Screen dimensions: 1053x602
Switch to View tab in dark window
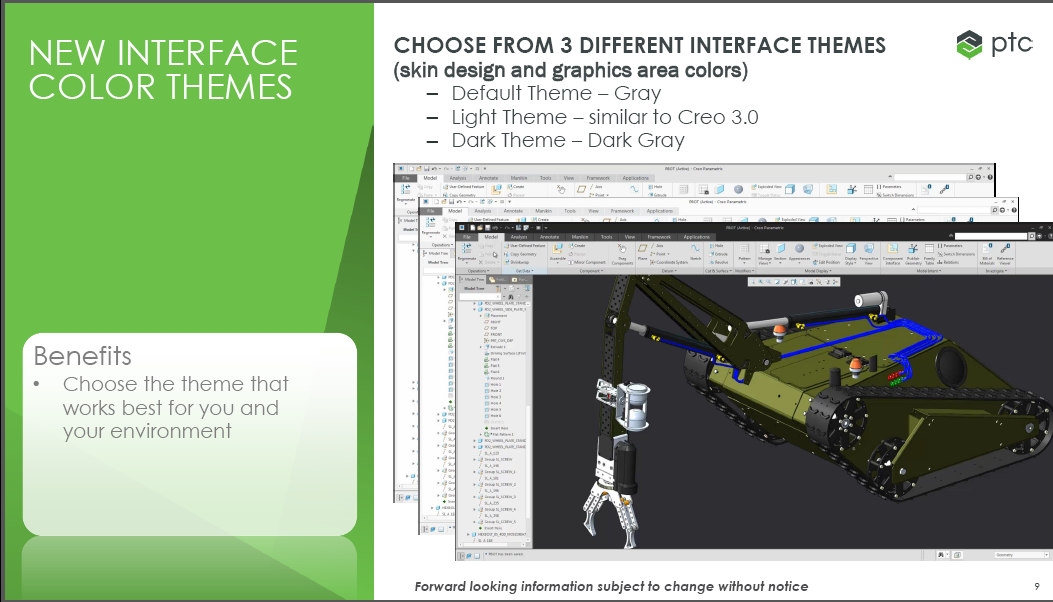630,237
